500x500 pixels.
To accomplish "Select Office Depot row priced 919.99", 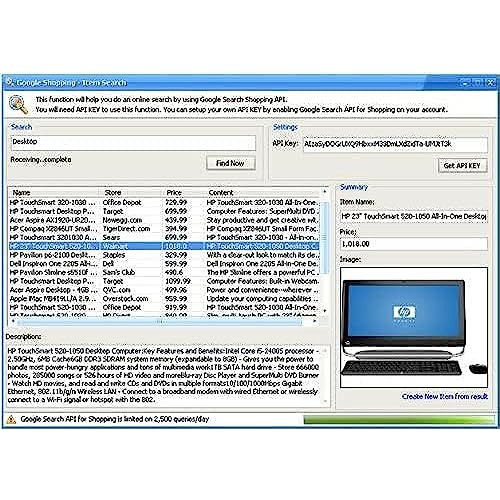I will click(x=164, y=307).
